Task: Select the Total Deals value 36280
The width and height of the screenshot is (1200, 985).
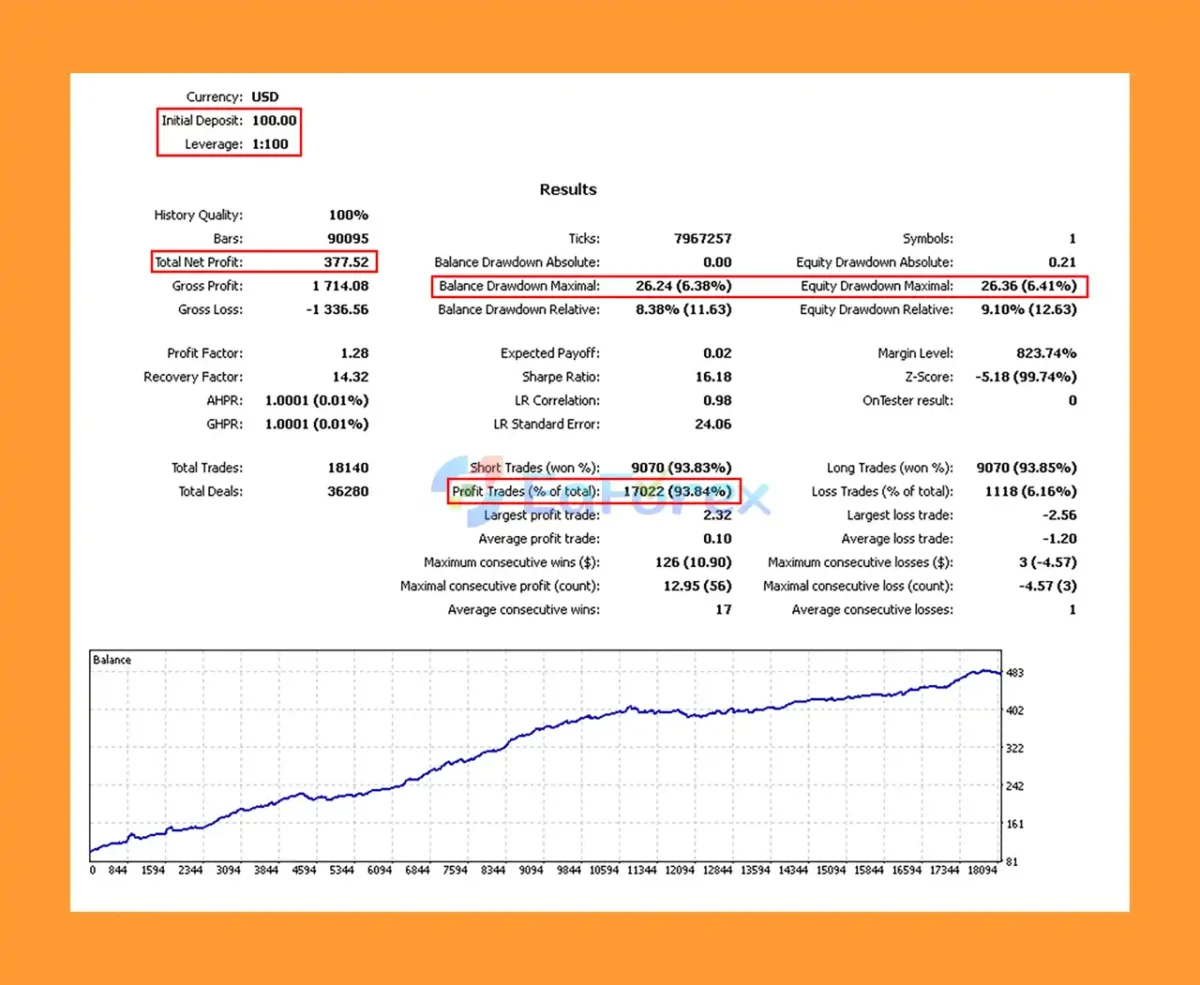Action: click(x=348, y=491)
